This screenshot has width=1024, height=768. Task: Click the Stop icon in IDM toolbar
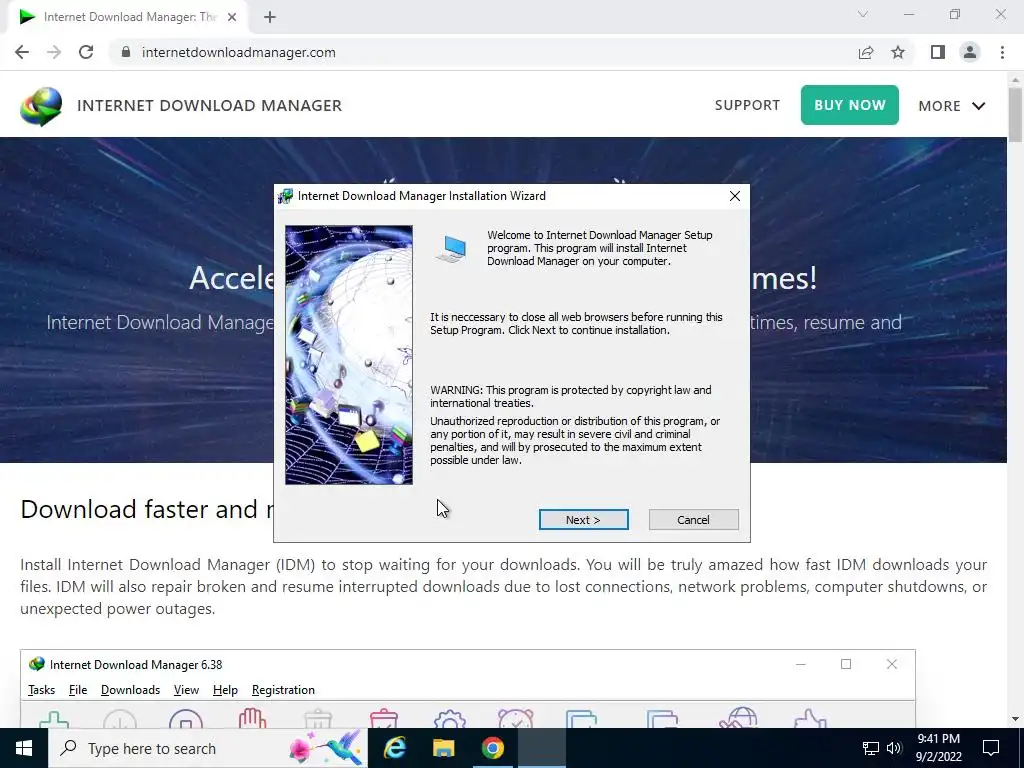pos(185,720)
